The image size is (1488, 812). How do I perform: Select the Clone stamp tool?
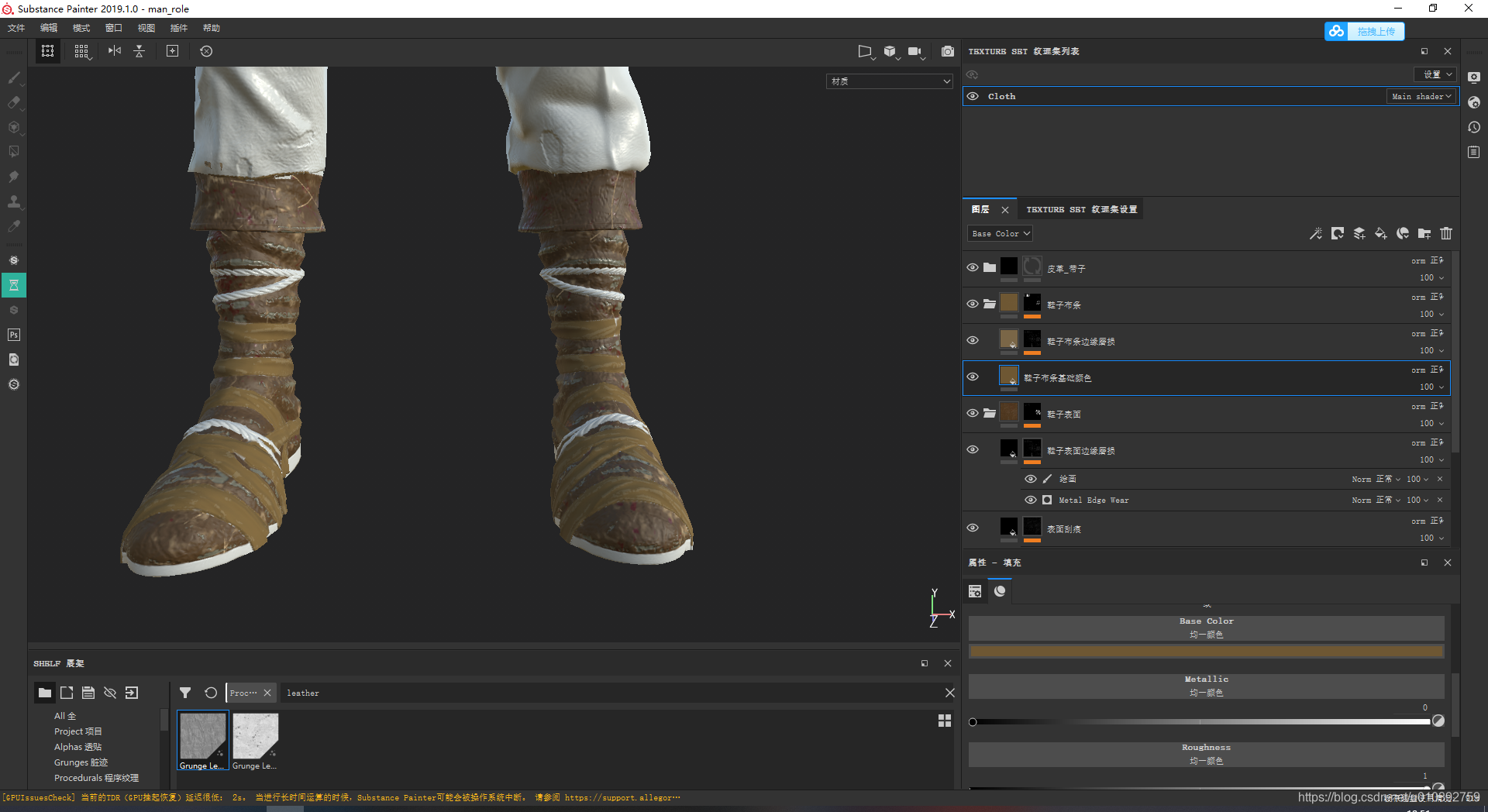14,201
